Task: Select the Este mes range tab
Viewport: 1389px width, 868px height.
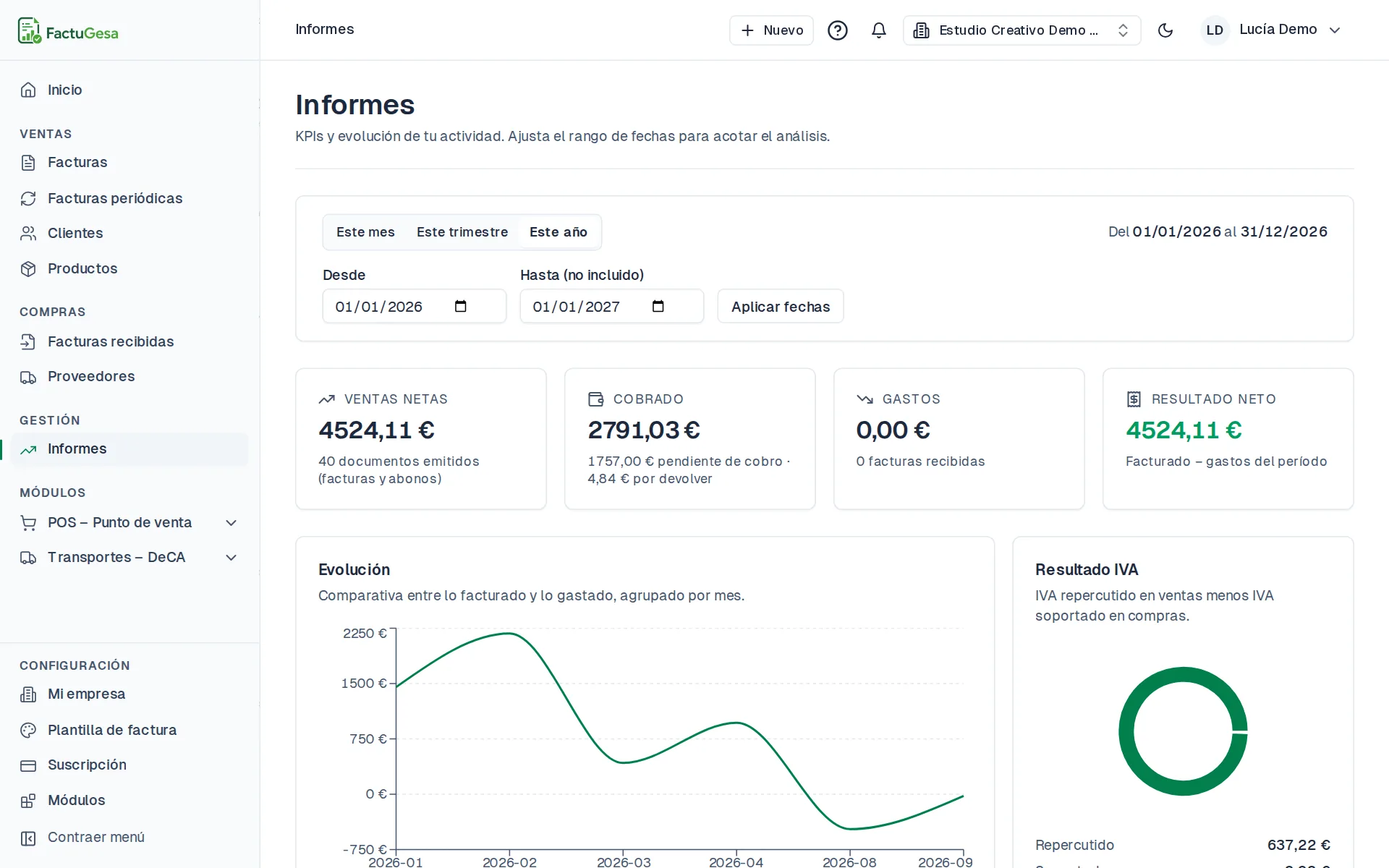Action: 365,232
